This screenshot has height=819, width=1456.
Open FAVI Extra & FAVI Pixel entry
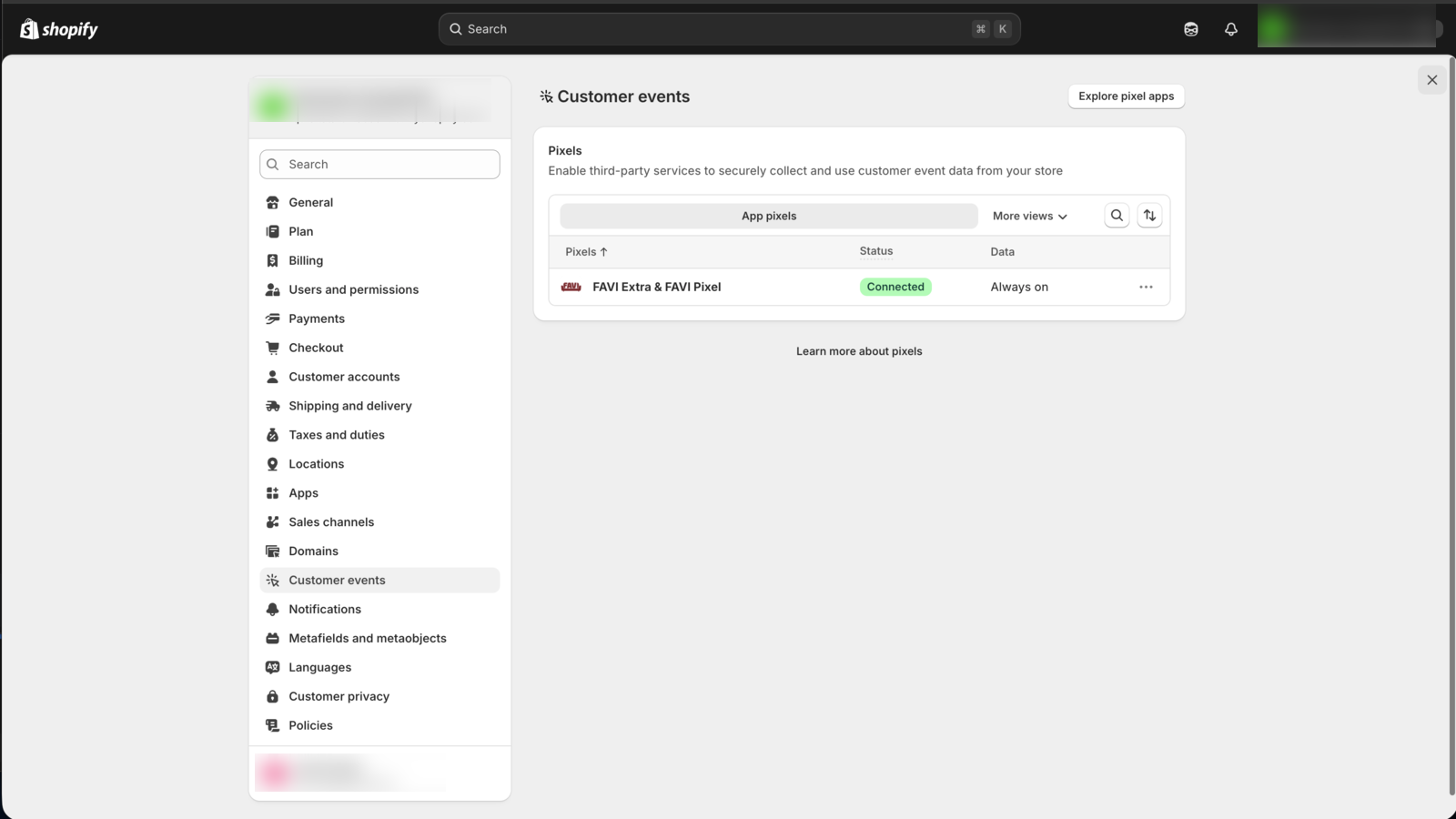coord(656,287)
